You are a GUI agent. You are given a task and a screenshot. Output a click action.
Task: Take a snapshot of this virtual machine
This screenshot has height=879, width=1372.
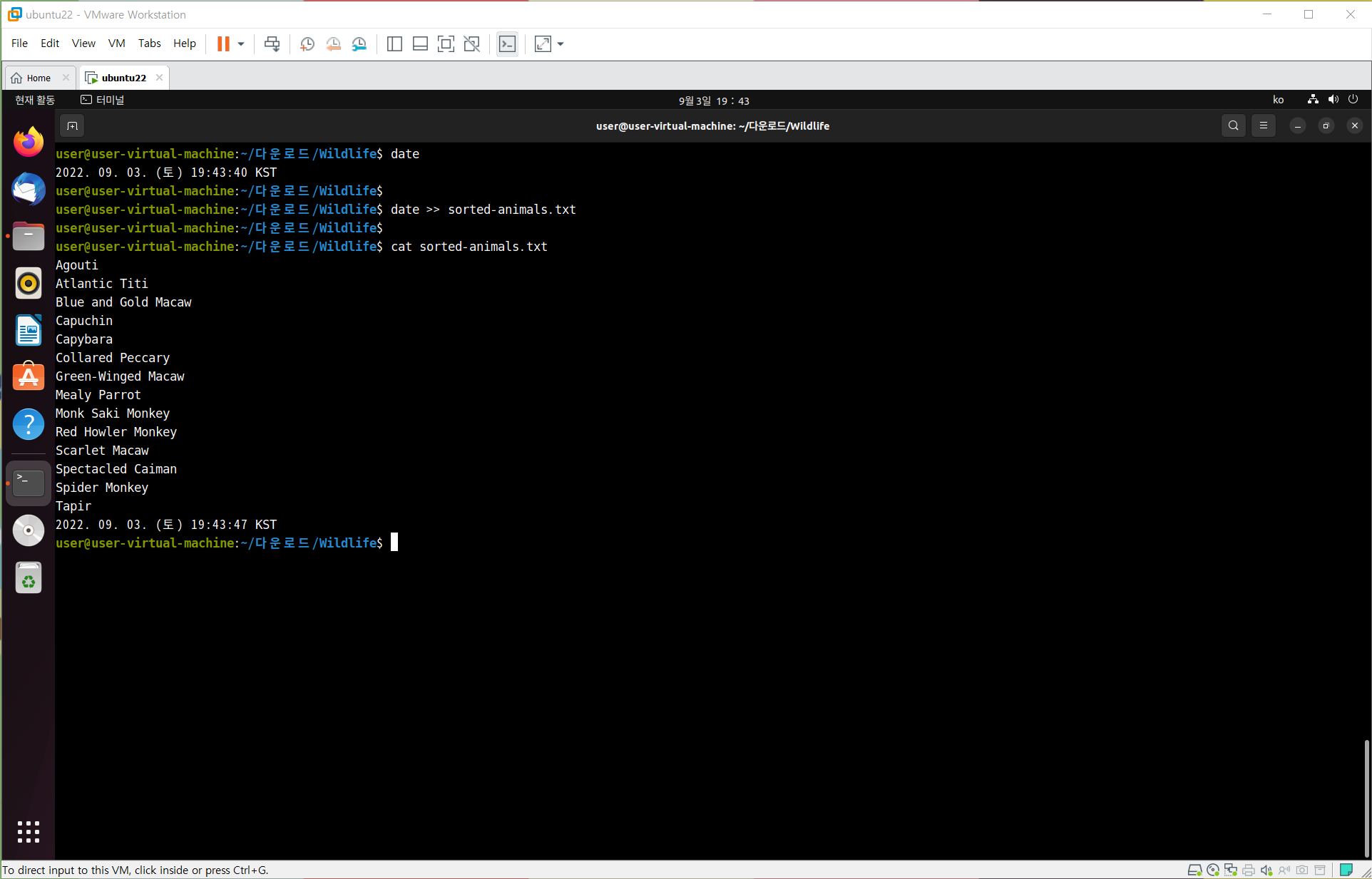(x=307, y=44)
